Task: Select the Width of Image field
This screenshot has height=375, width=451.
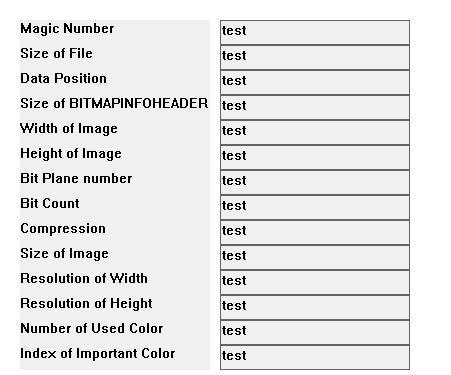Action: tap(315, 132)
